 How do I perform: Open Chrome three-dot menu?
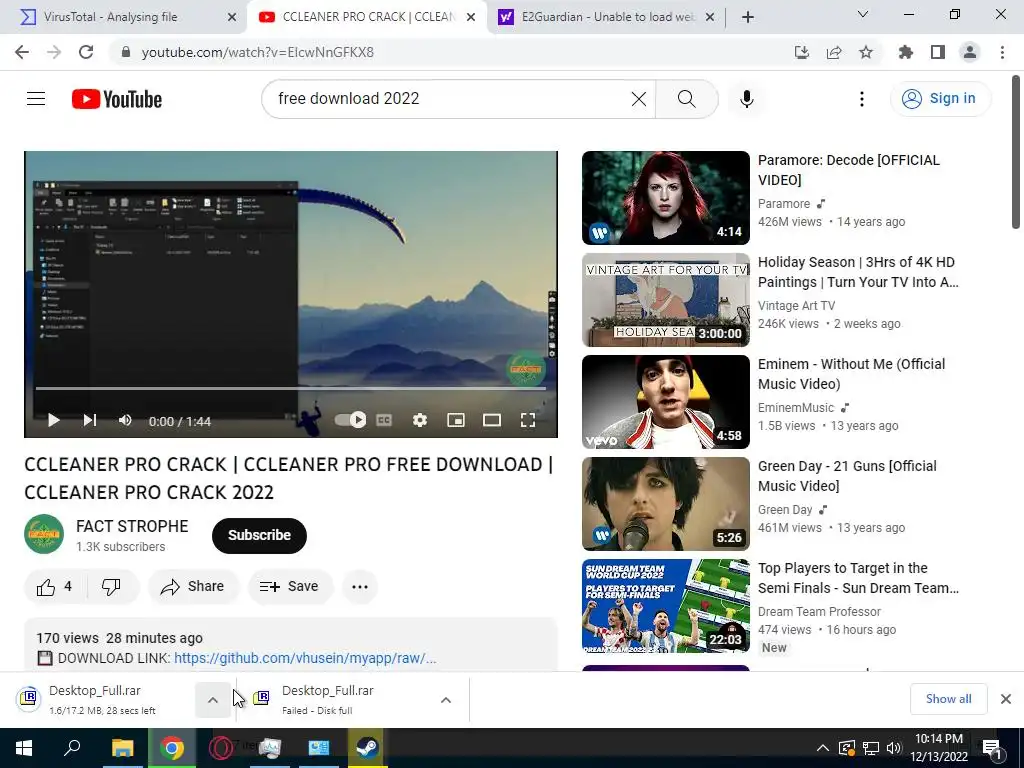coord(1002,52)
